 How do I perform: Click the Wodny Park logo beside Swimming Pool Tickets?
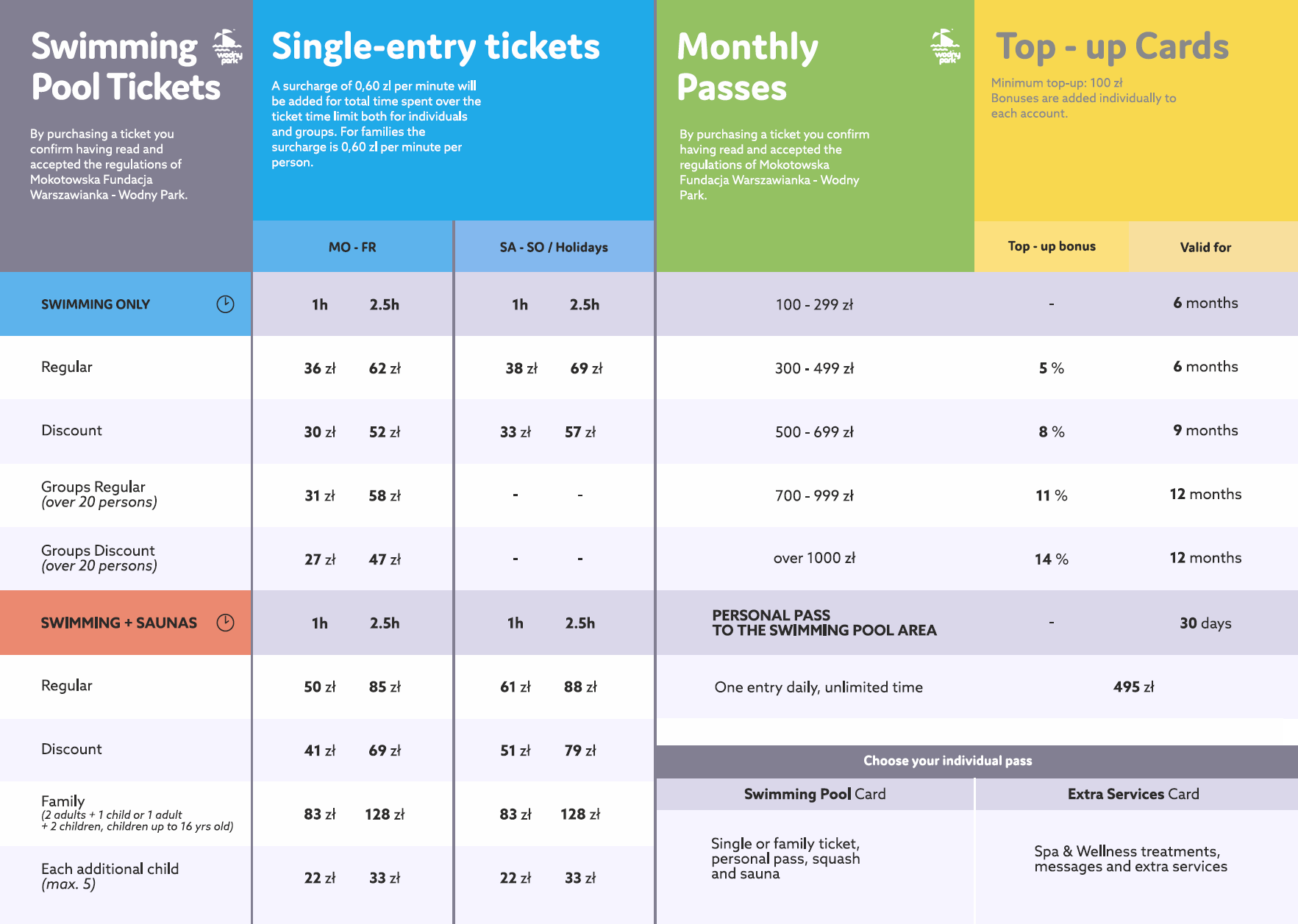(x=227, y=47)
